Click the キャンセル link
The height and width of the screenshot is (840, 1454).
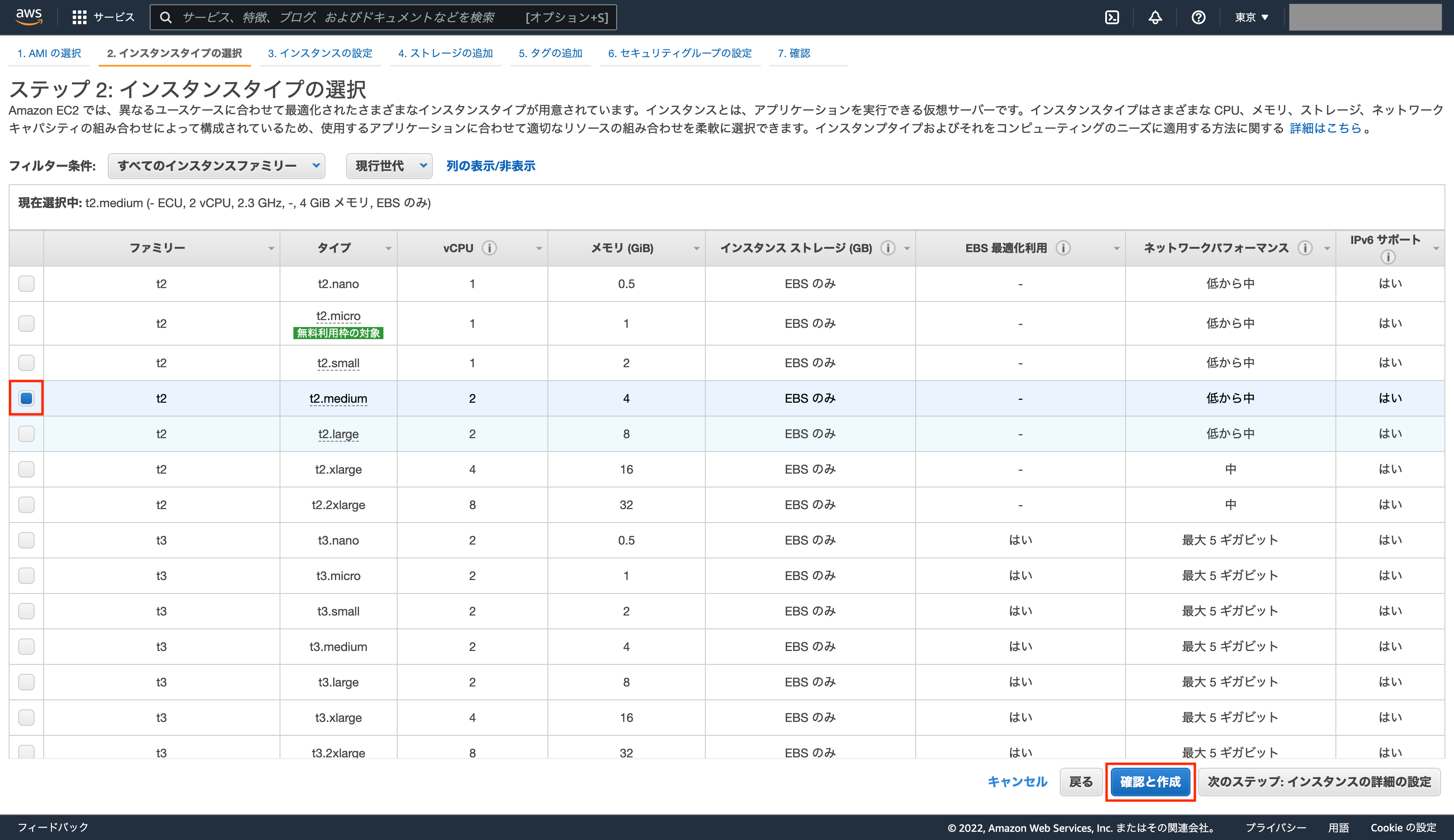coord(1017,782)
